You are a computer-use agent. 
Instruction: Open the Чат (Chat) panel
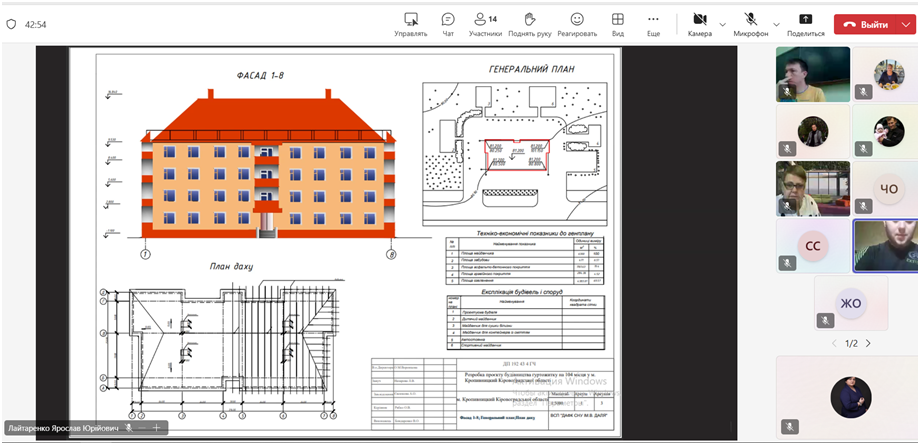(x=448, y=23)
